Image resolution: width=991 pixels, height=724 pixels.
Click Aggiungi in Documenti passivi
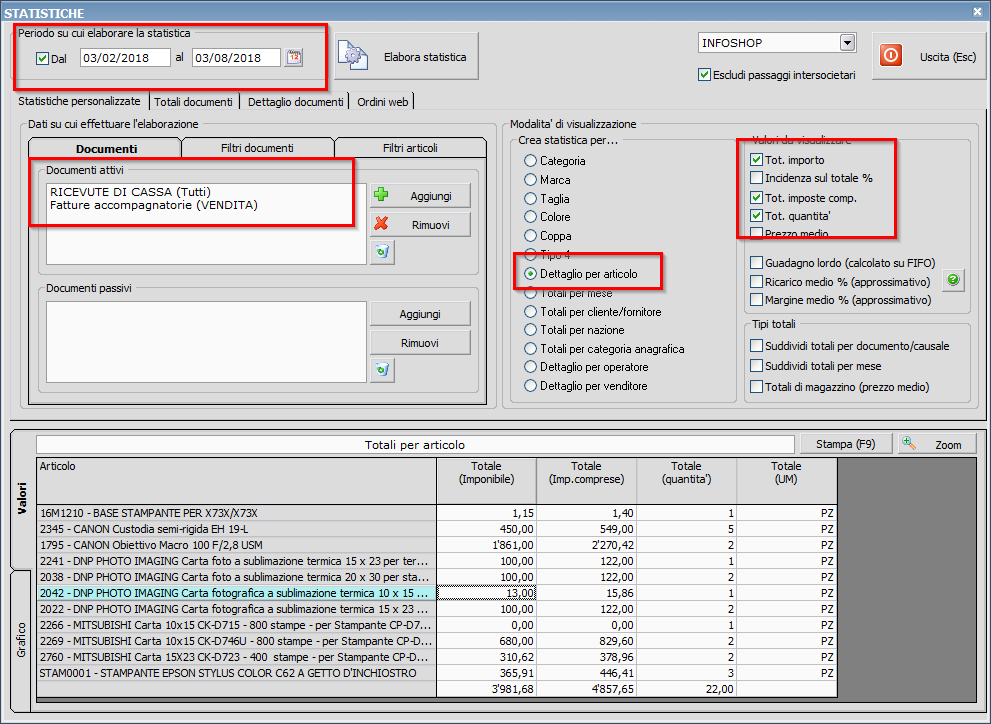420,314
